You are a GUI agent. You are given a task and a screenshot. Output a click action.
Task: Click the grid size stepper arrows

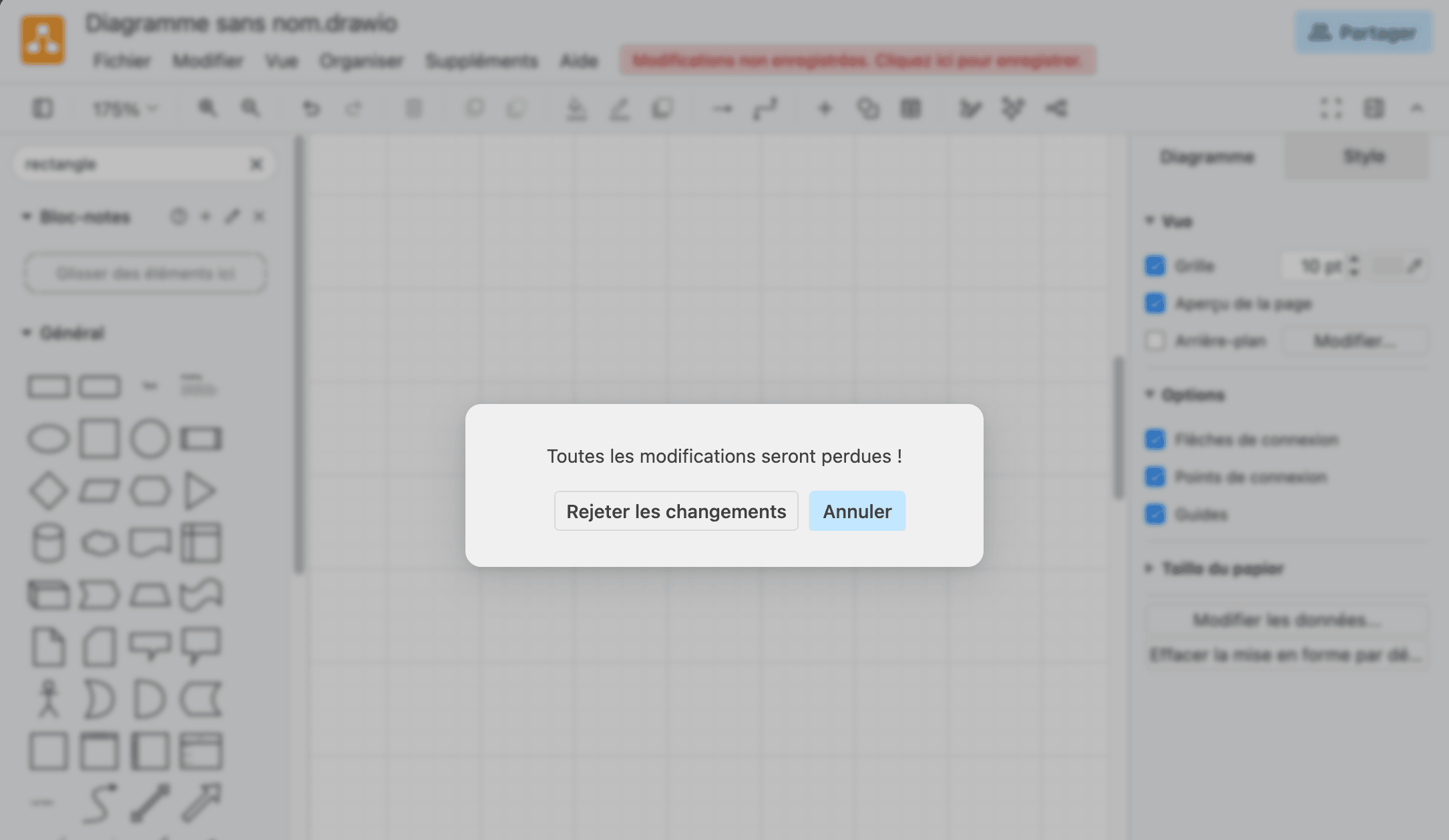(x=1354, y=266)
